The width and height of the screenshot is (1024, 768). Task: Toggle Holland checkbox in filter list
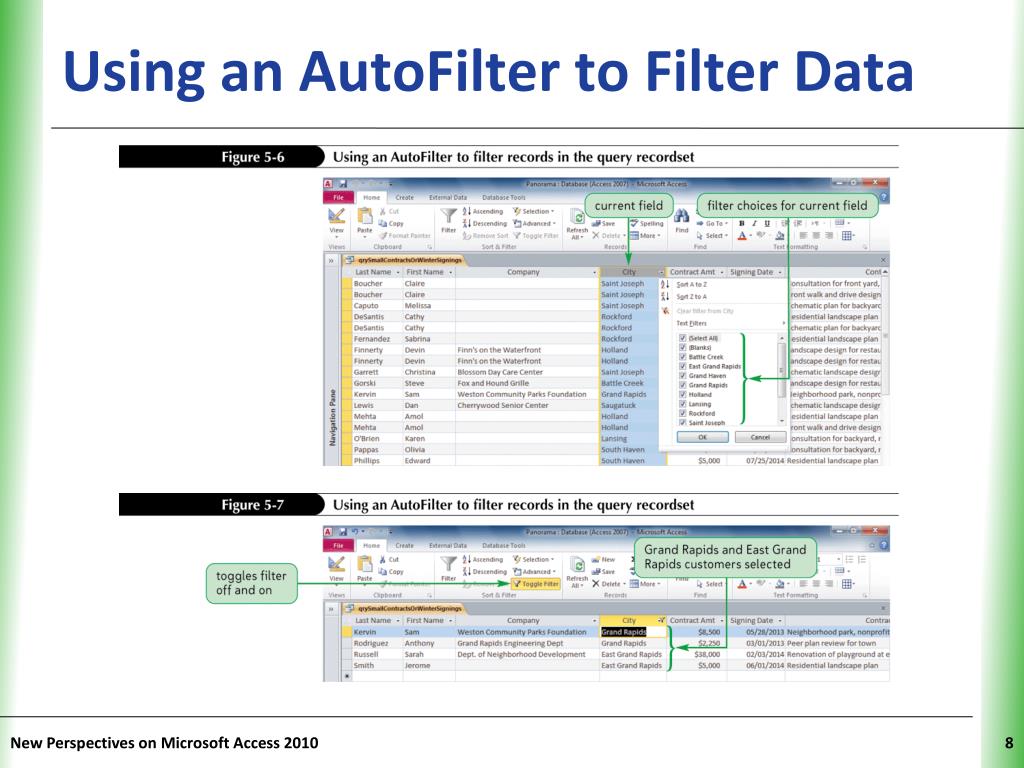point(682,394)
